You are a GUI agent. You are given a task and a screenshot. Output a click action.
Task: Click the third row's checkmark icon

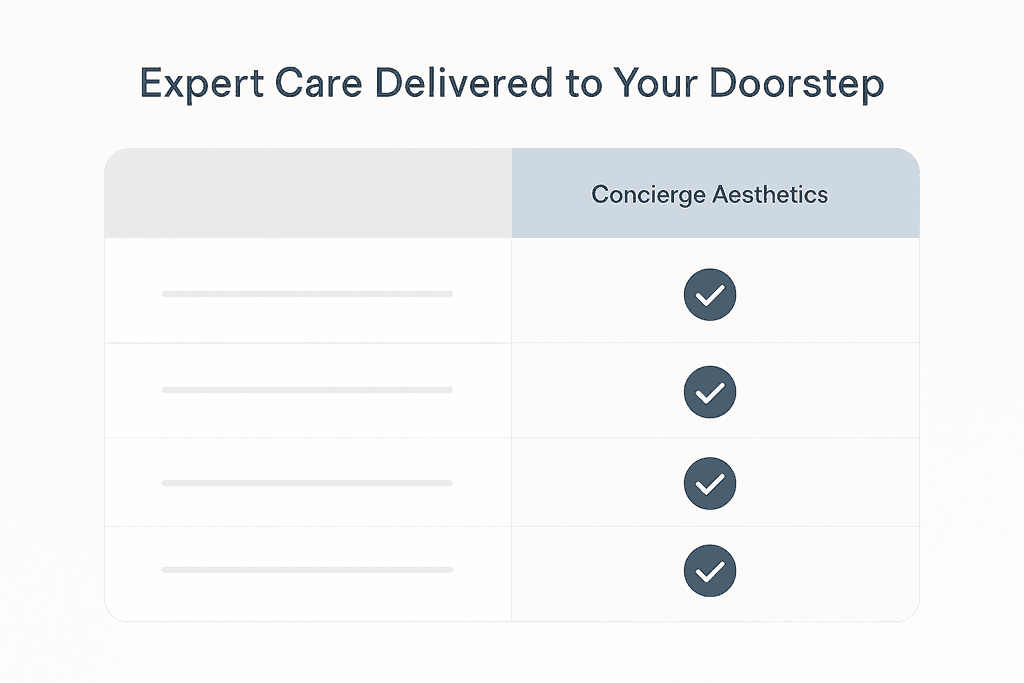[x=710, y=484]
